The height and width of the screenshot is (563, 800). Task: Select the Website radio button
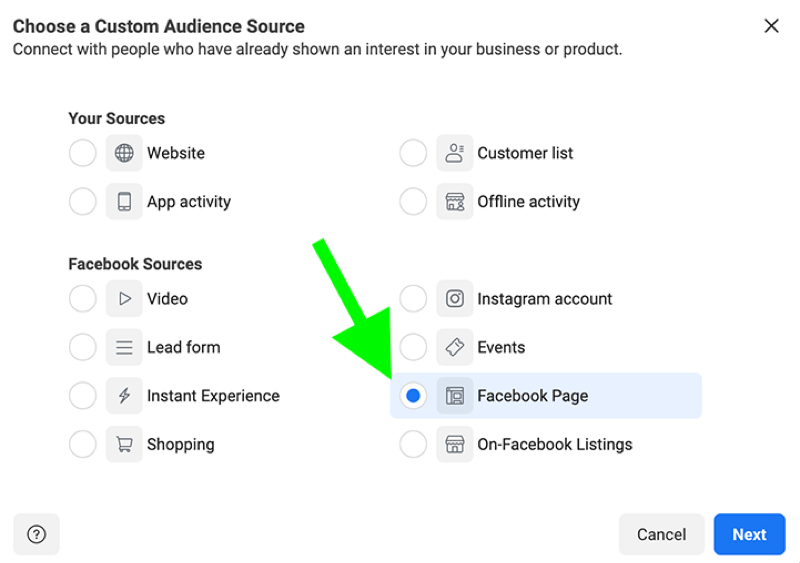tap(83, 153)
